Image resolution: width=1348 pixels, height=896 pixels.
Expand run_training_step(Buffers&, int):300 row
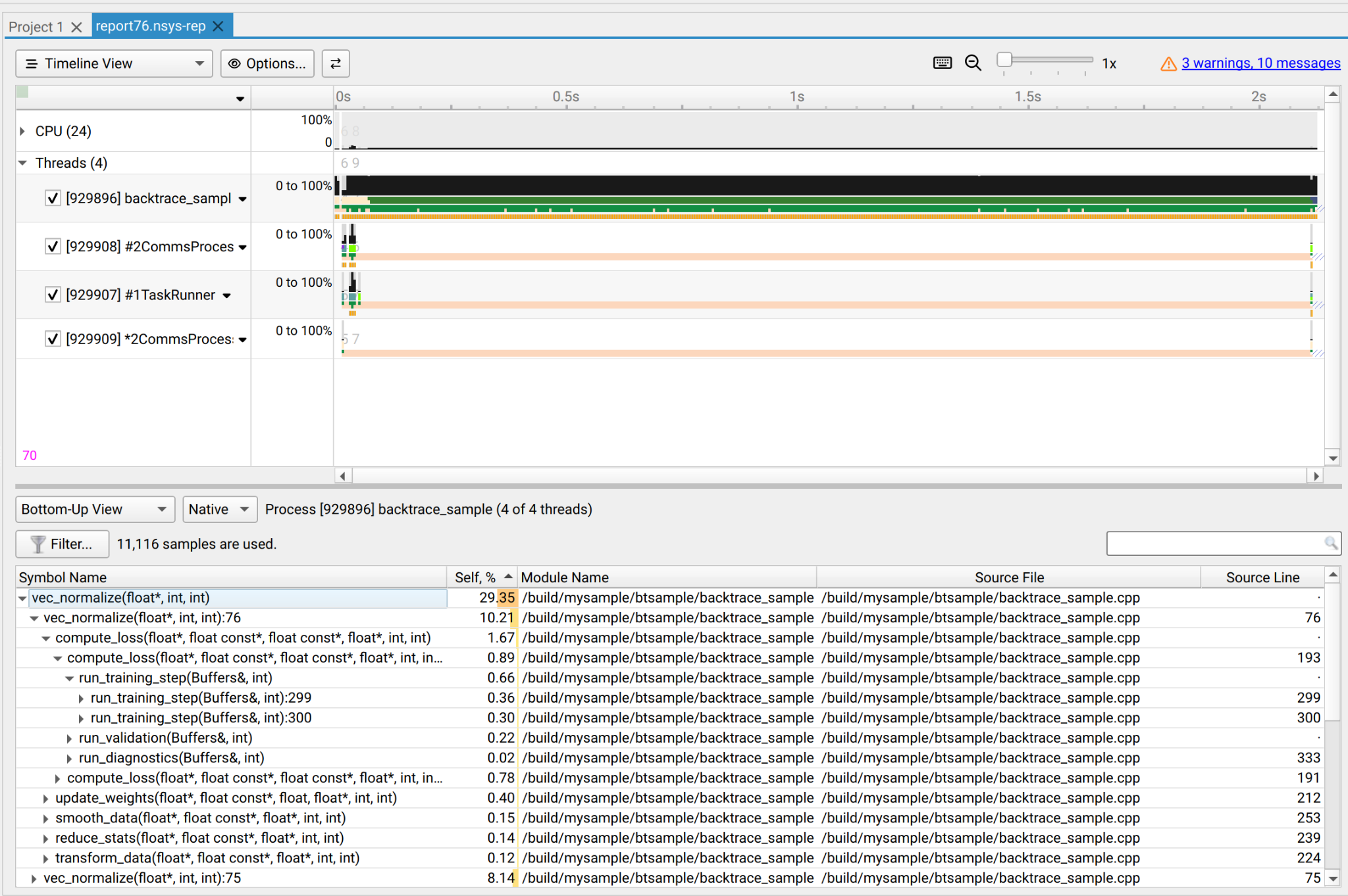tap(81, 718)
